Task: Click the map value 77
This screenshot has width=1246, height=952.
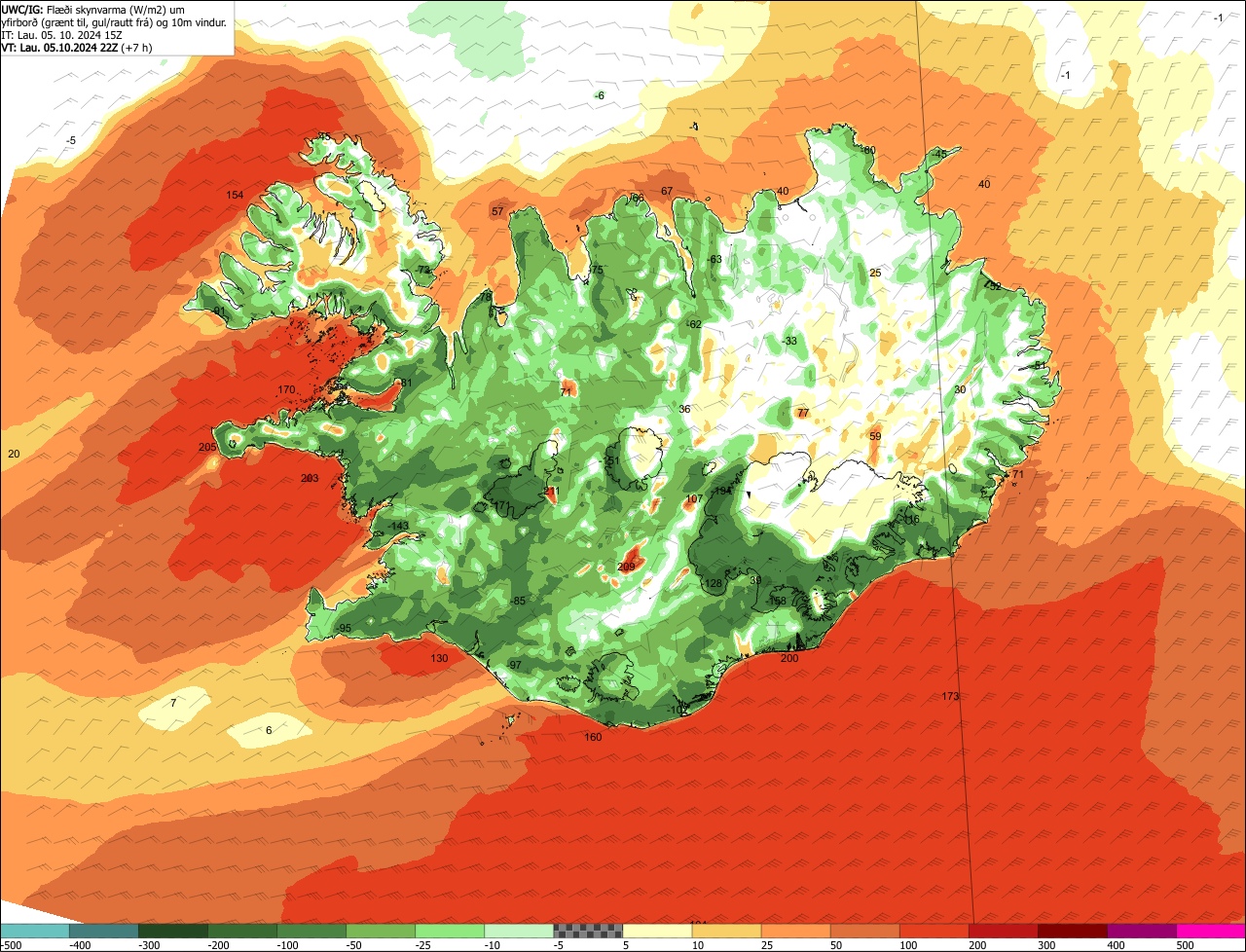Action: pos(803,414)
